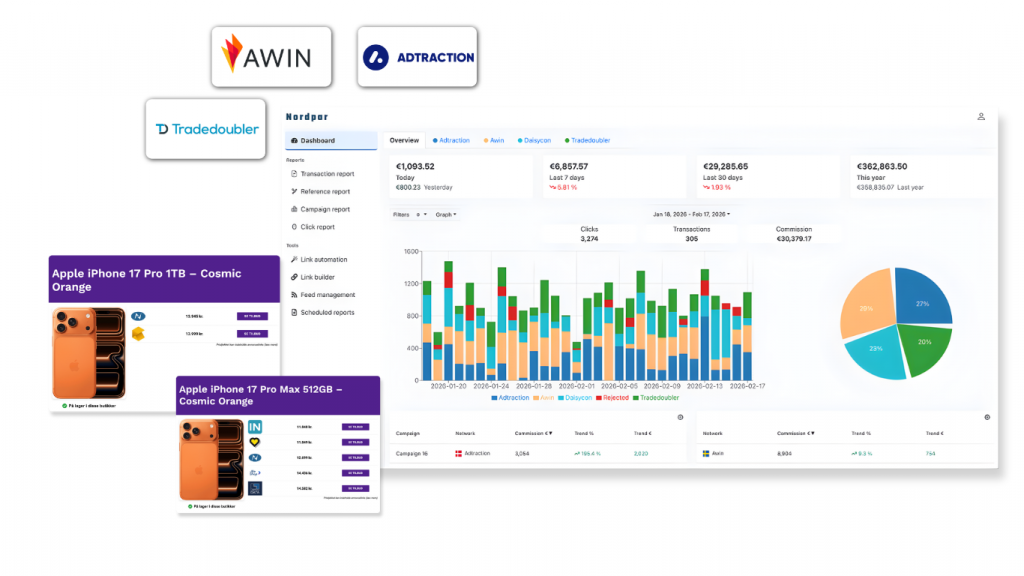
Task: Open Transaction report from sidebar
Action: point(327,174)
